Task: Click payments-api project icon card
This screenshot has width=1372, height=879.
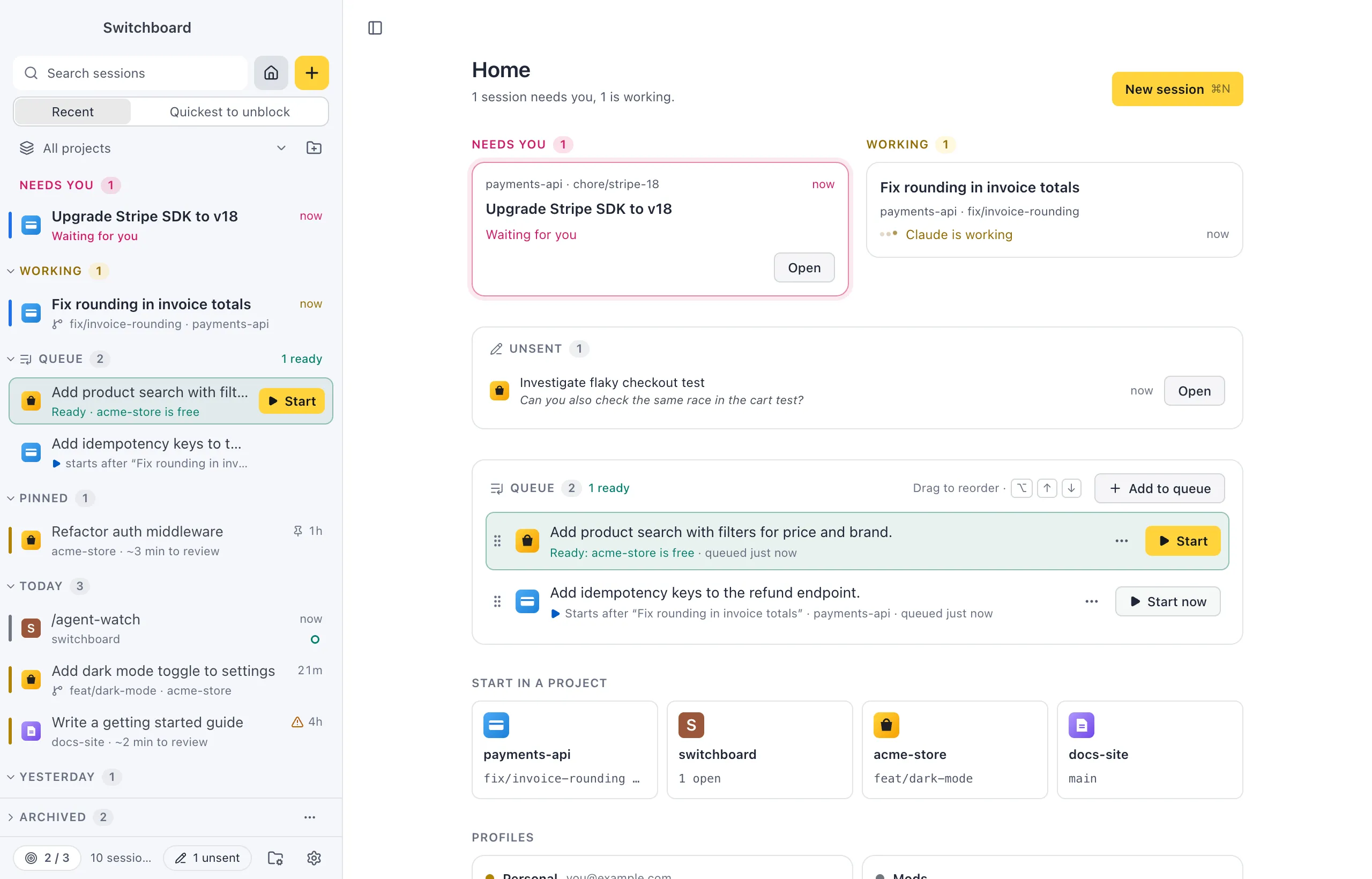Action: [564, 749]
